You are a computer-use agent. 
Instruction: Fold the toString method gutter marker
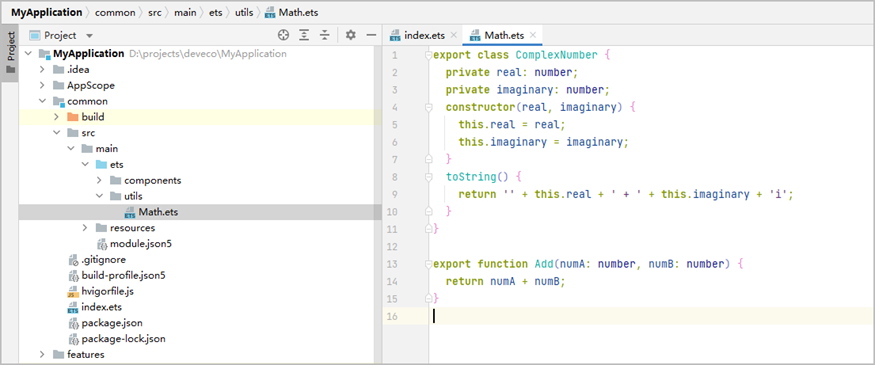[x=429, y=177]
